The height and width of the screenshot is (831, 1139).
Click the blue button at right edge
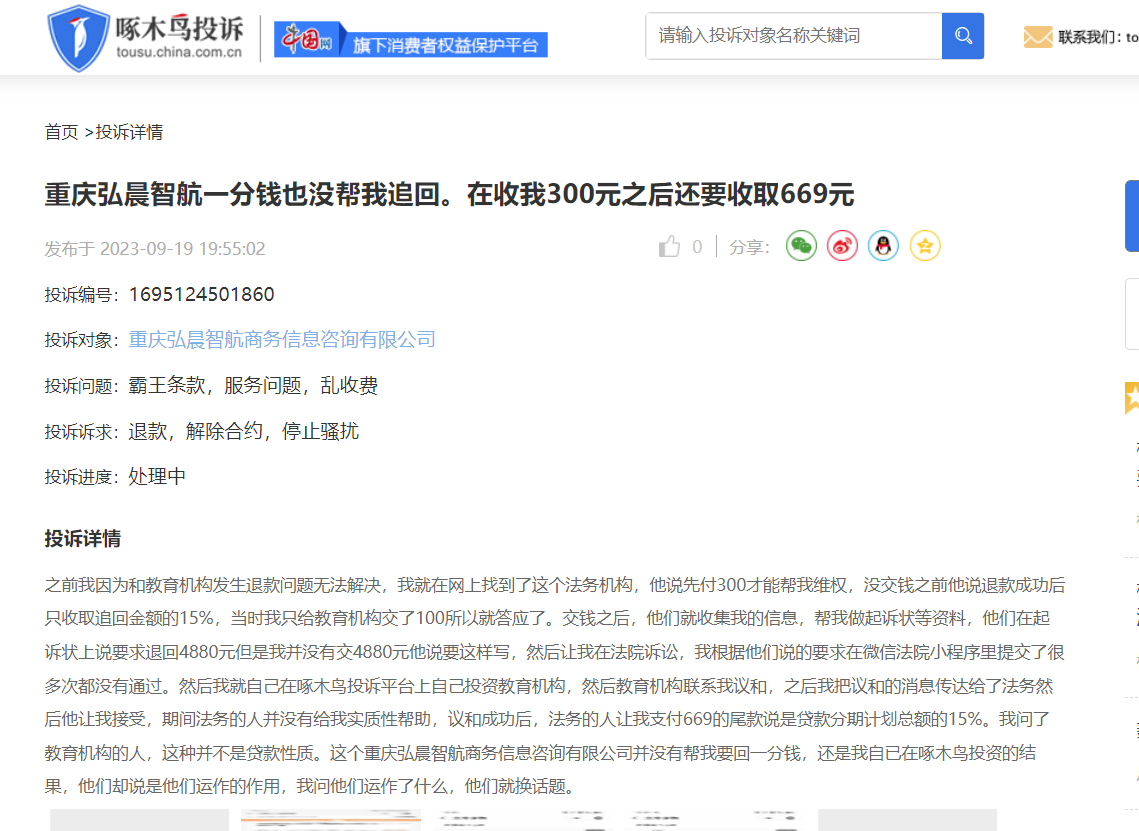(1132, 215)
